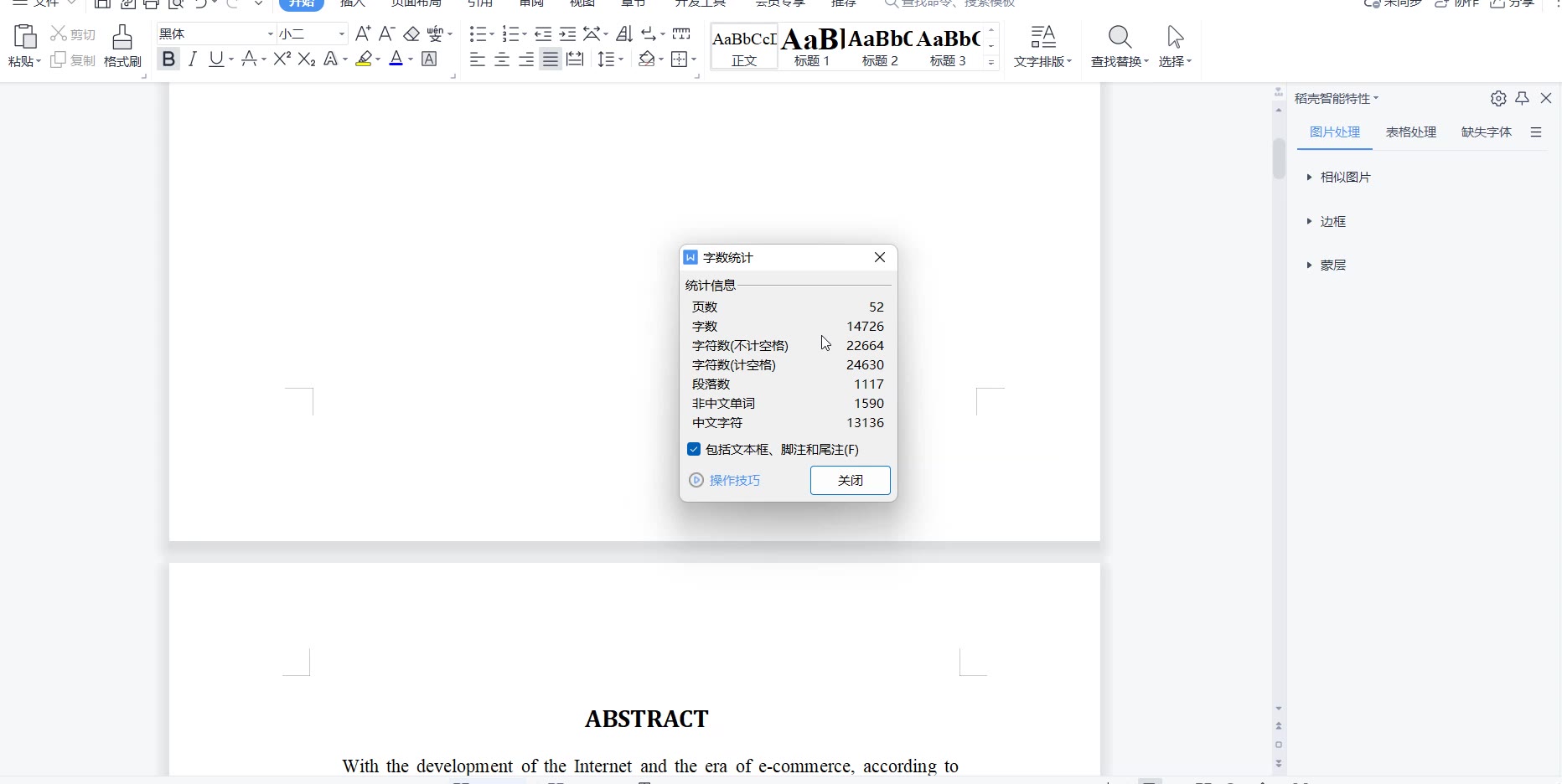Click 关闭 button in word count dialog
The height and width of the screenshot is (784, 1562).
tap(850, 481)
